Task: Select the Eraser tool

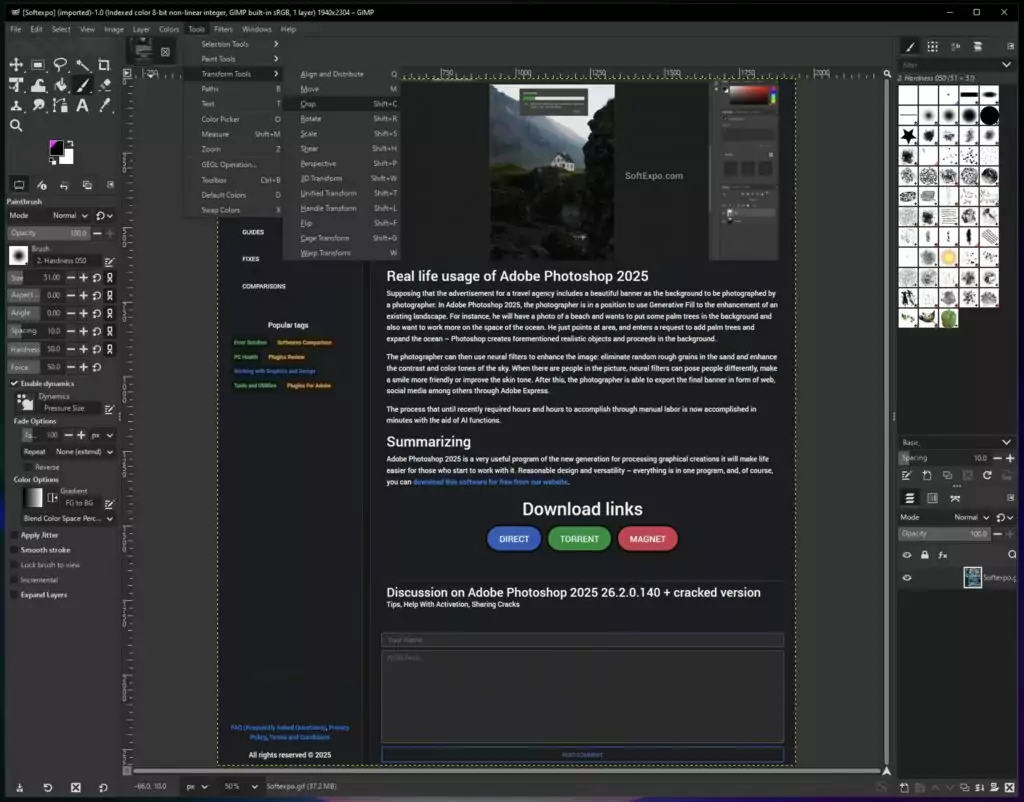Action: click(104, 86)
